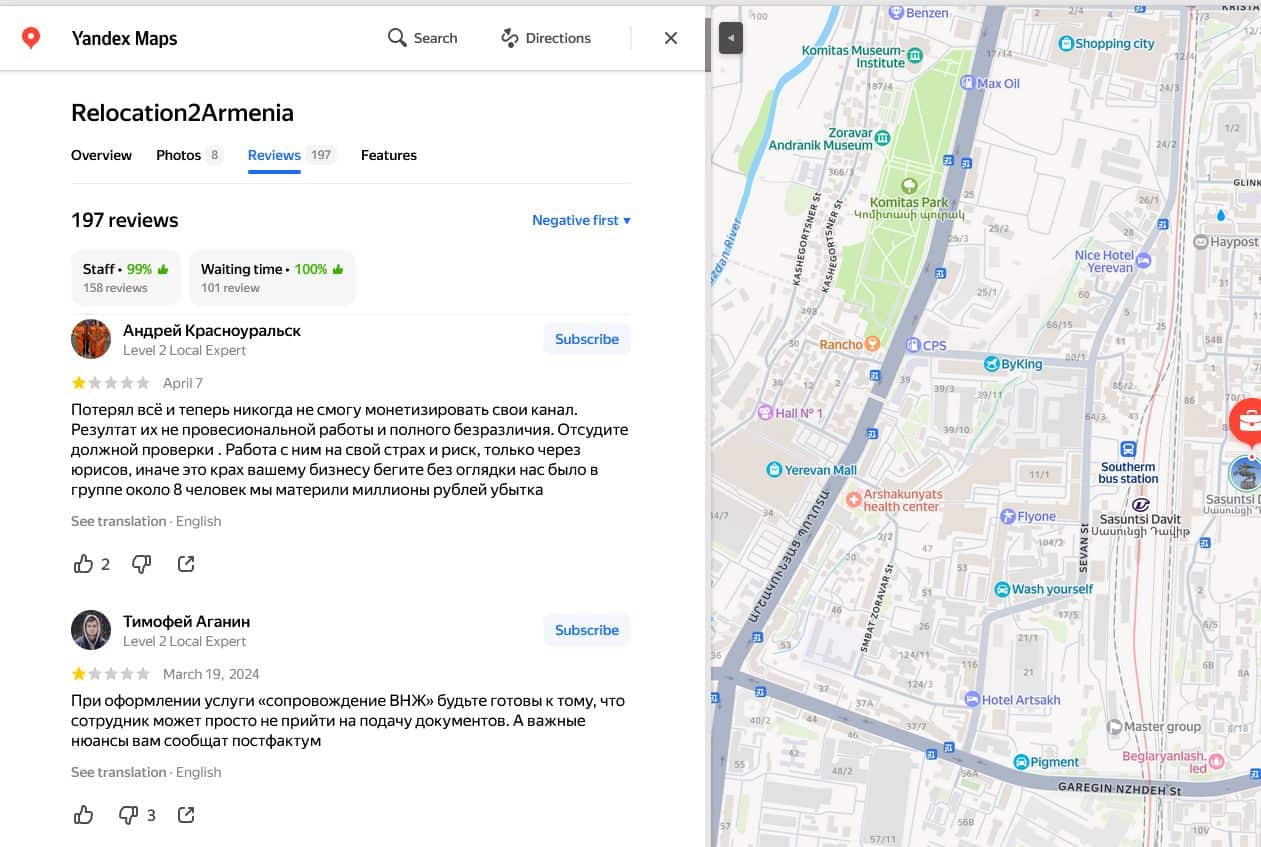
Task: Open the Negative first sorting dropdown
Action: click(x=581, y=220)
